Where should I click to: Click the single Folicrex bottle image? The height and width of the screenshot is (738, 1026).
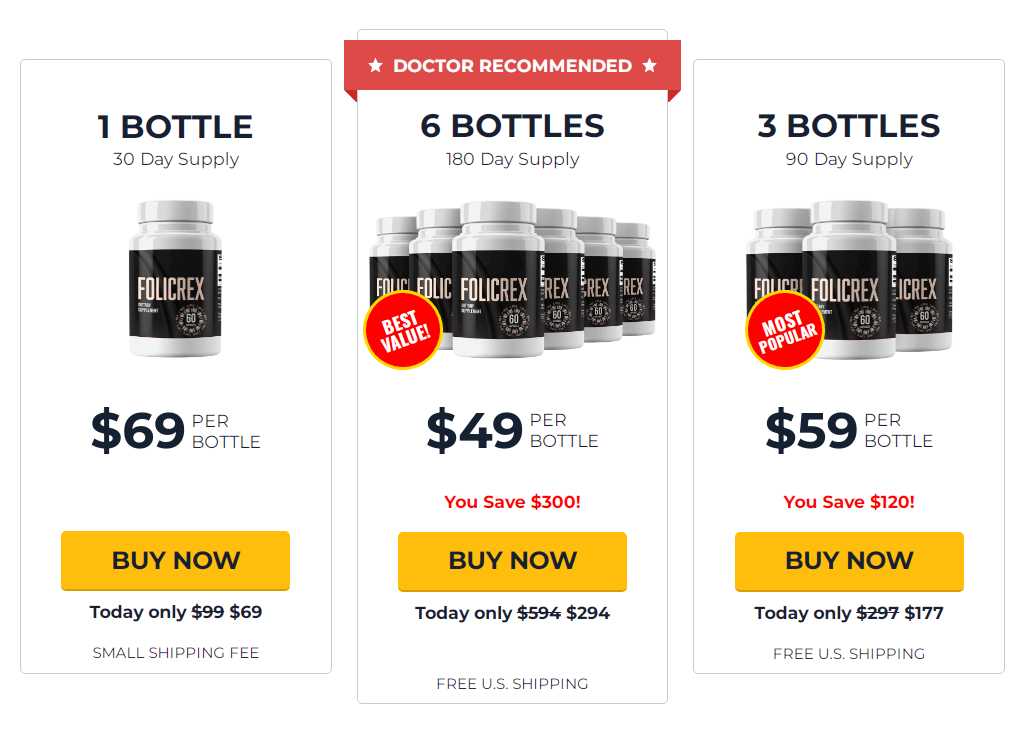pos(175,279)
